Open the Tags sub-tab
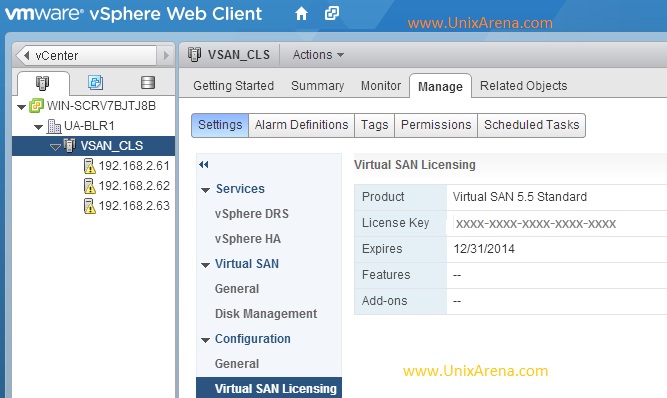The width and height of the screenshot is (667, 398). click(x=374, y=125)
